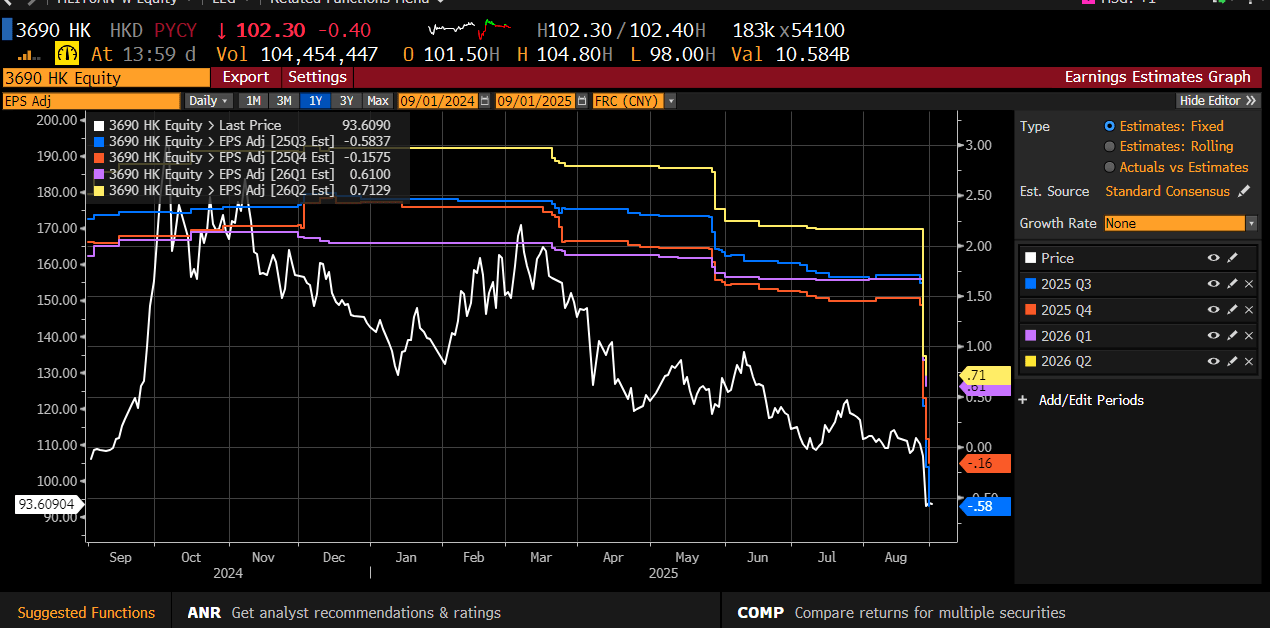Toggle visibility of the Price series
The image size is (1270, 628).
coord(1213,258)
